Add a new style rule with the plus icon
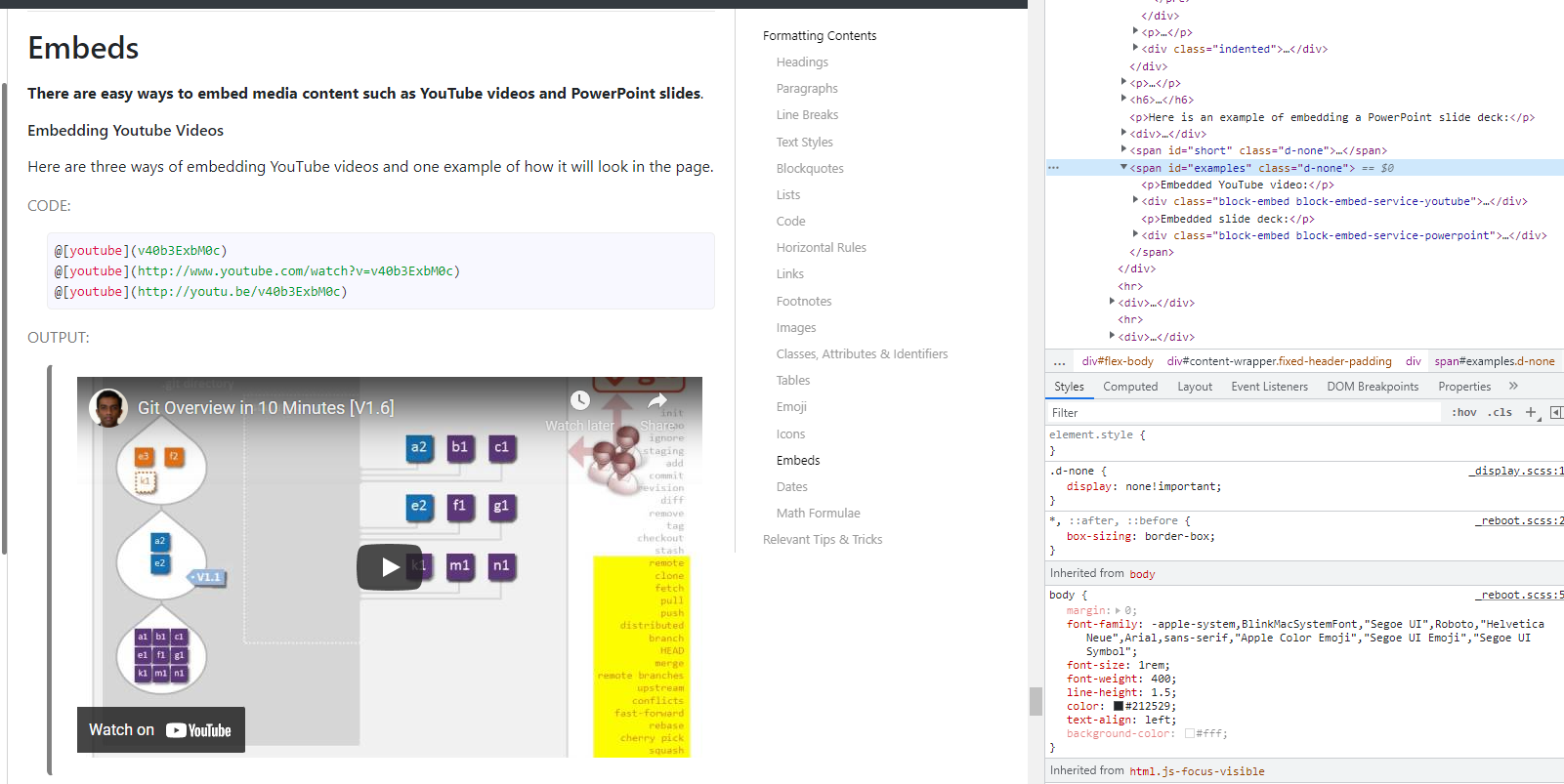Screen dimensions: 1564x784 1531,413
